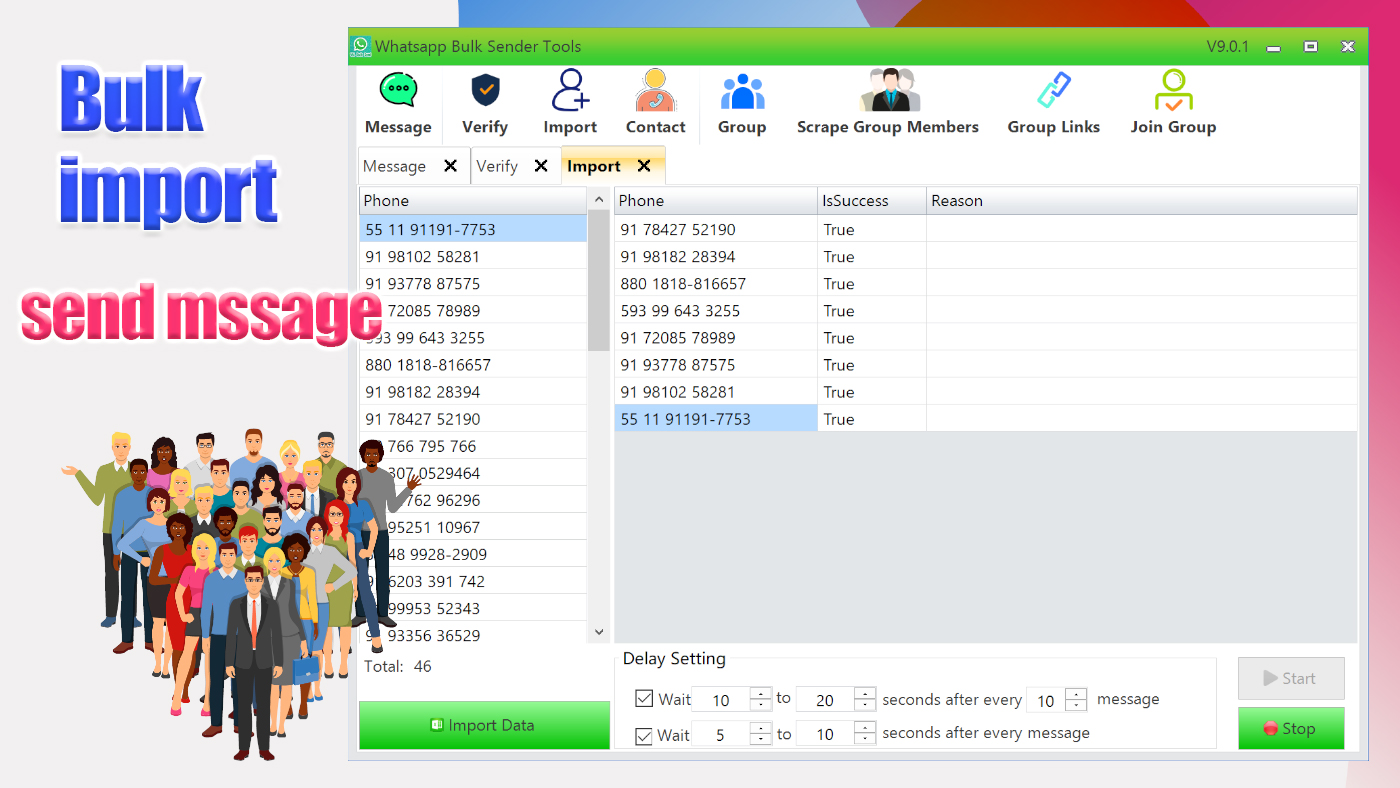Open the Verify shield tool
Screen dimensions: 1400x788
point(485,103)
